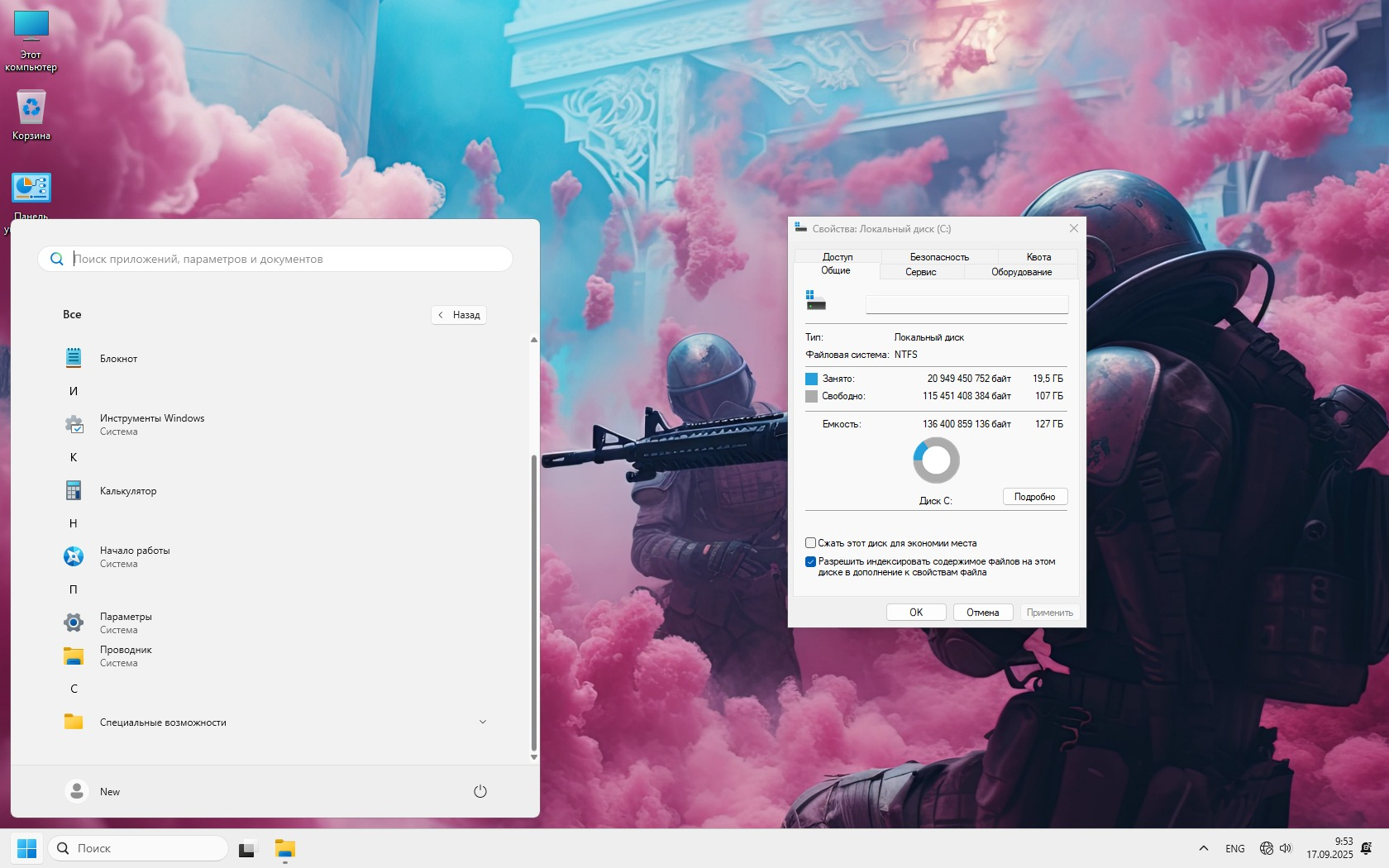Show hidden tray icons chevron

[x=1204, y=848]
